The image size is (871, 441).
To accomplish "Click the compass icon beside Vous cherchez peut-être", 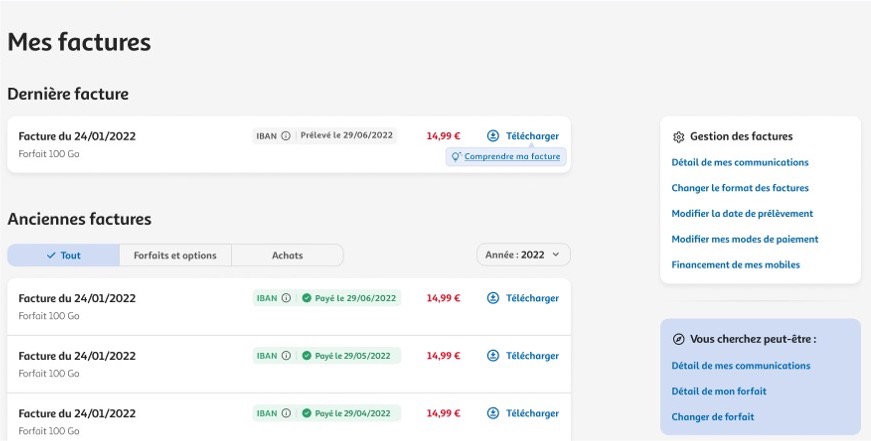I will (679, 339).
